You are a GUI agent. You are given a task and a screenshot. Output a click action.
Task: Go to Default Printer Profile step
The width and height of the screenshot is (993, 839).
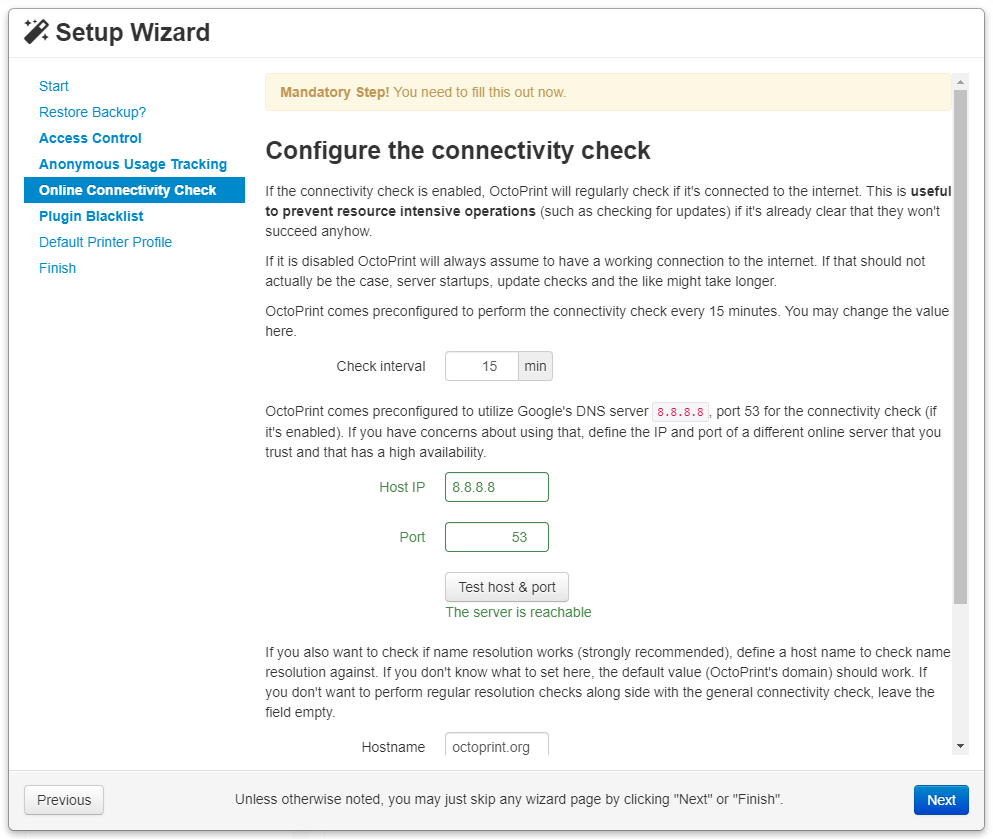tap(105, 242)
